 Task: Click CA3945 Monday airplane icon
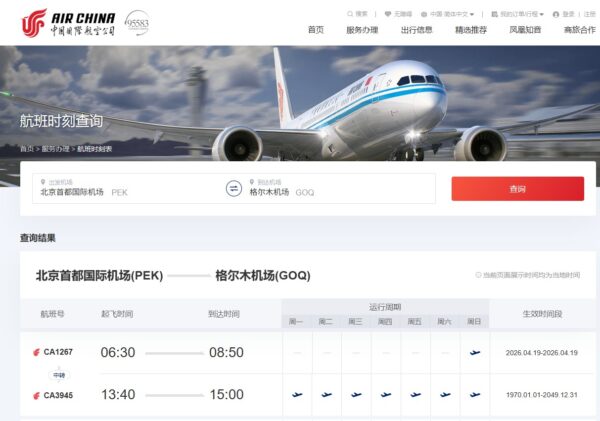(297, 395)
